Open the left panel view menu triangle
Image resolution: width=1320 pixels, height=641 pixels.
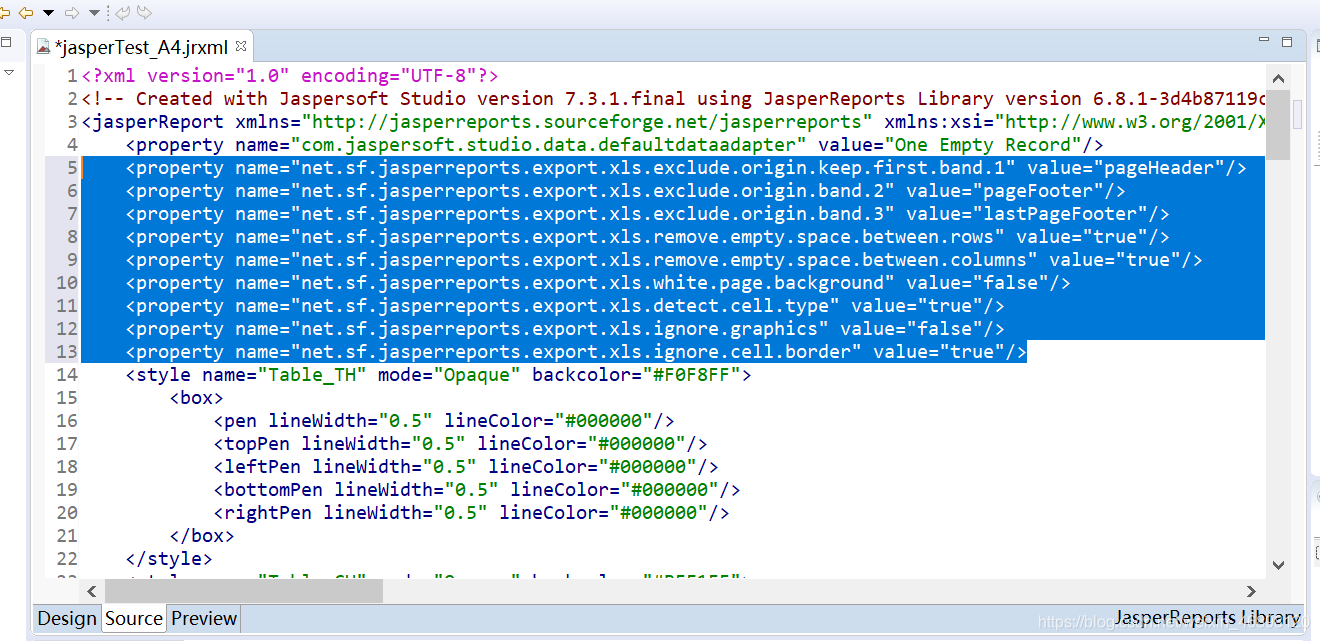[8, 72]
